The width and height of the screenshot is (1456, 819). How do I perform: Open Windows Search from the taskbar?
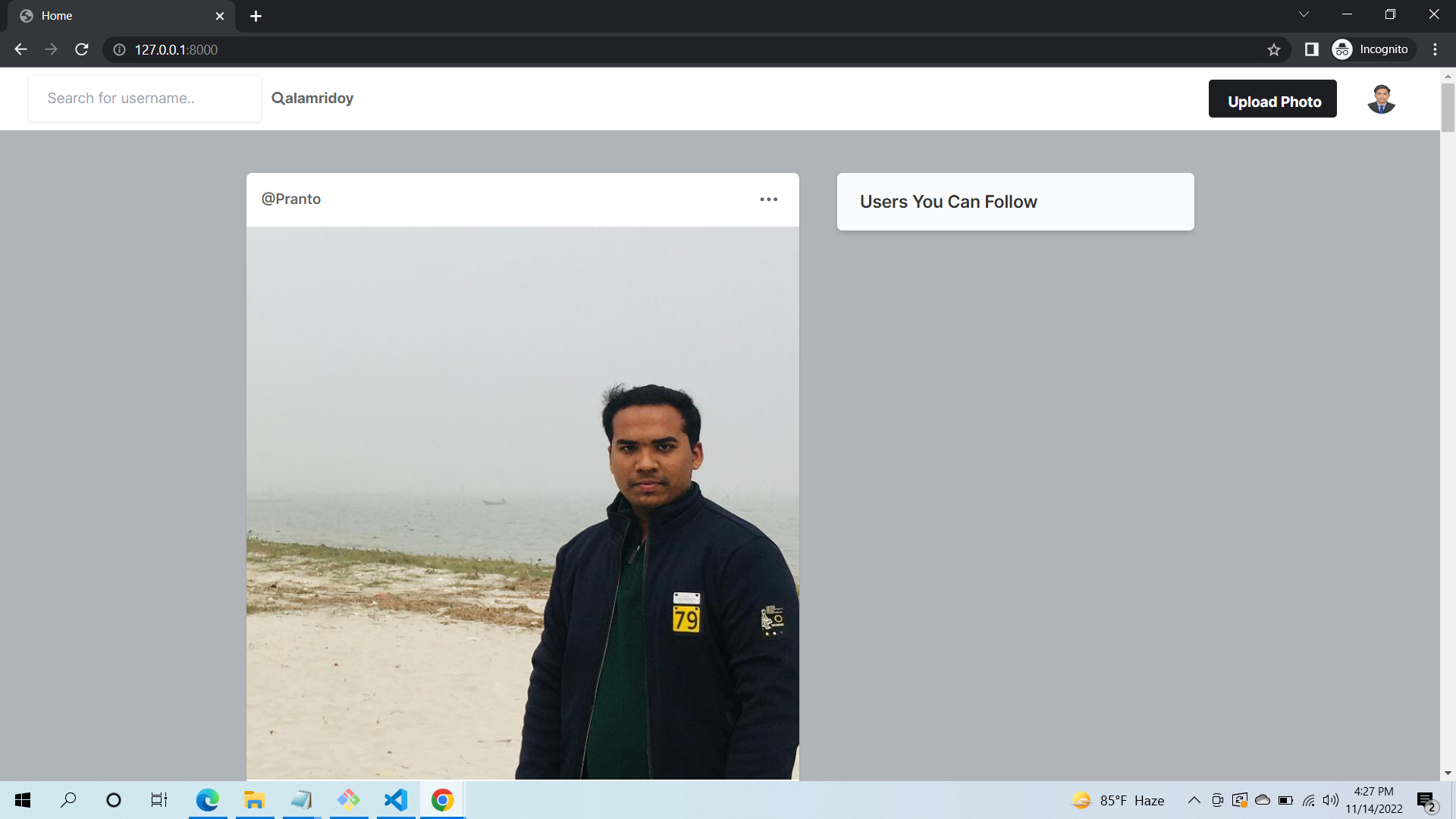coord(68,799)
